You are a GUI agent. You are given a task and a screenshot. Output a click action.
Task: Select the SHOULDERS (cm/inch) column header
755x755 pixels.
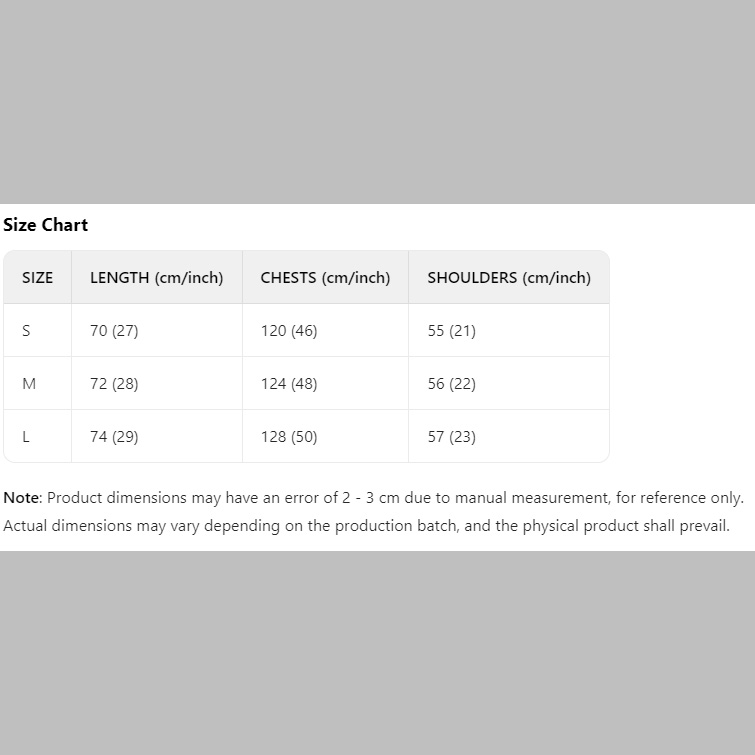[x=509, y=278]
